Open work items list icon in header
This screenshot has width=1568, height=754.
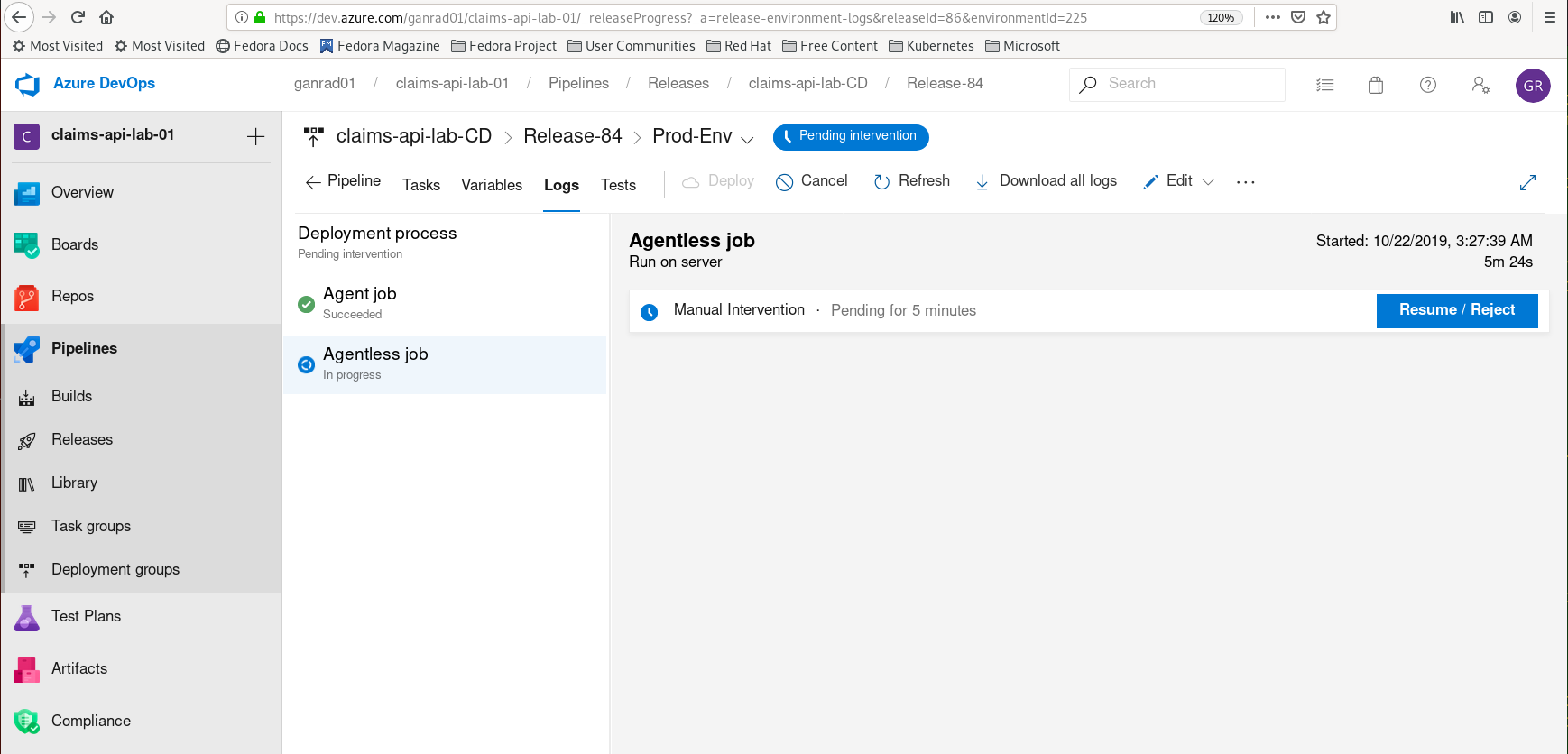pos(1324,85)
